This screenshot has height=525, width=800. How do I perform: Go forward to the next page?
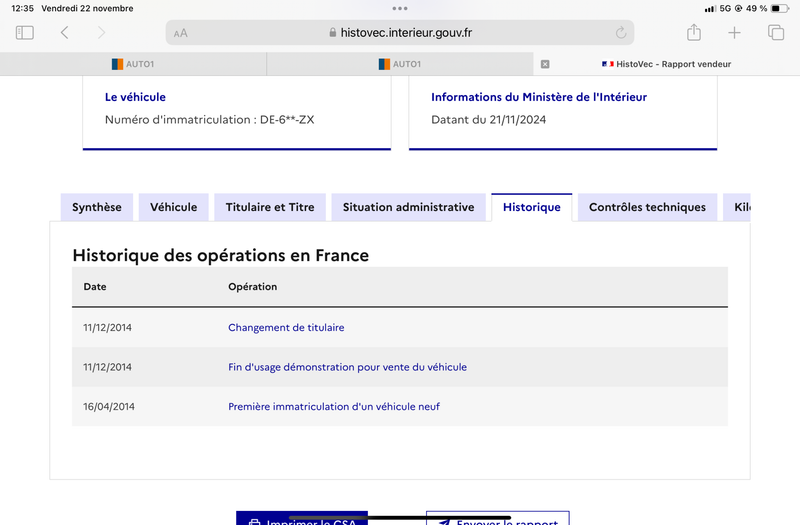click(101, 33)
